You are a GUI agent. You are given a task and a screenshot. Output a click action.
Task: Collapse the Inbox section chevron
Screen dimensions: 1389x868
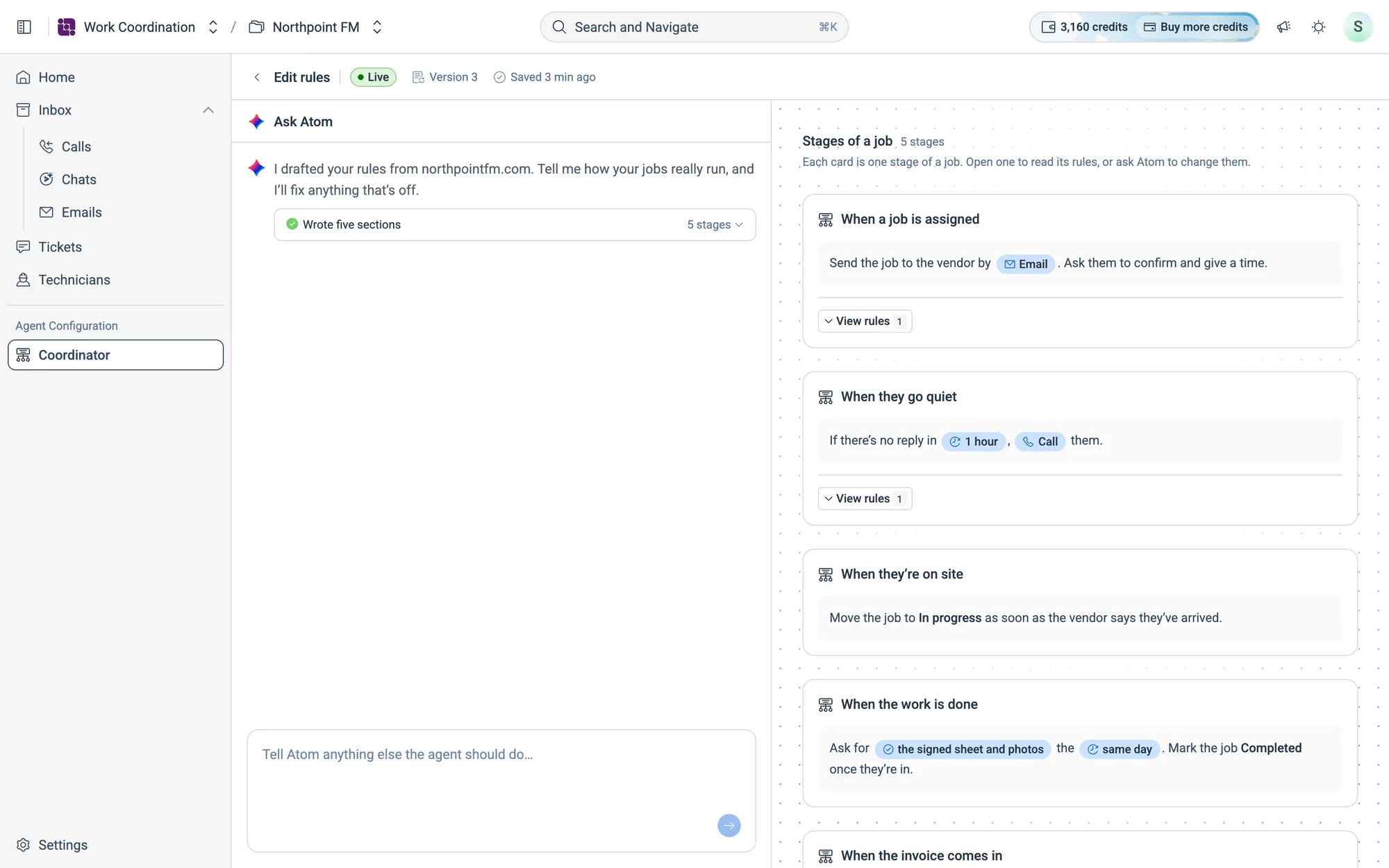tap(208, 110)
